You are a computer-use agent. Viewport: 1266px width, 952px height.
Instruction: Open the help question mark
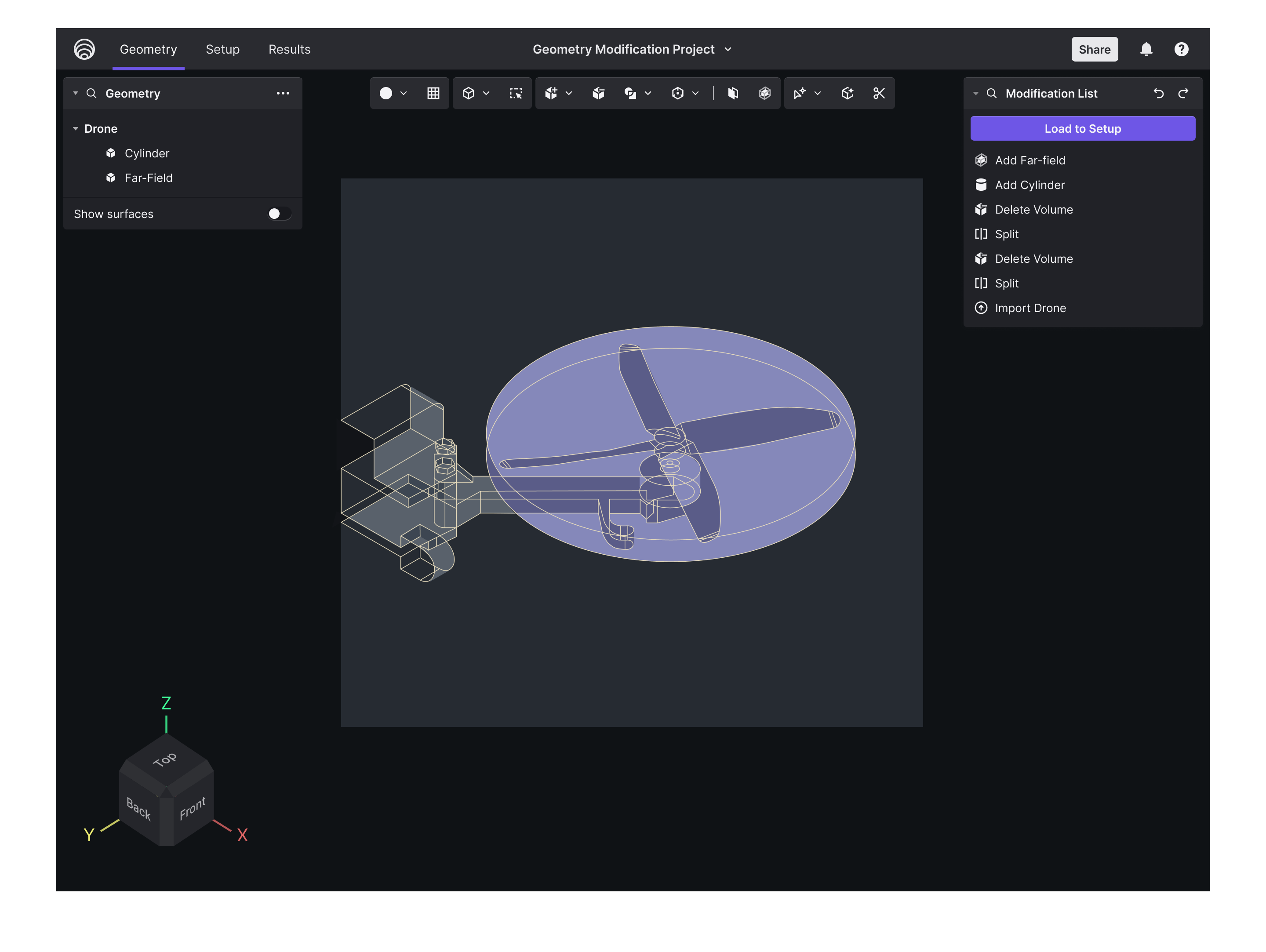(x=1181, y=49)
